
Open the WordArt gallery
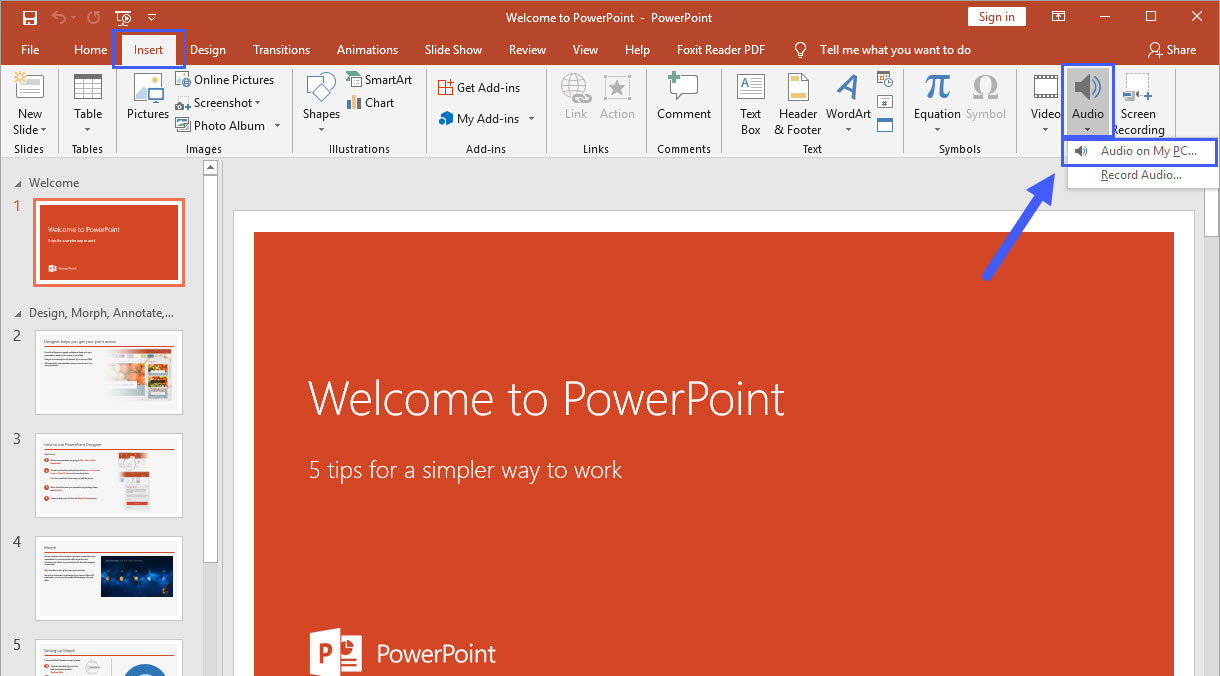point(848,104)
